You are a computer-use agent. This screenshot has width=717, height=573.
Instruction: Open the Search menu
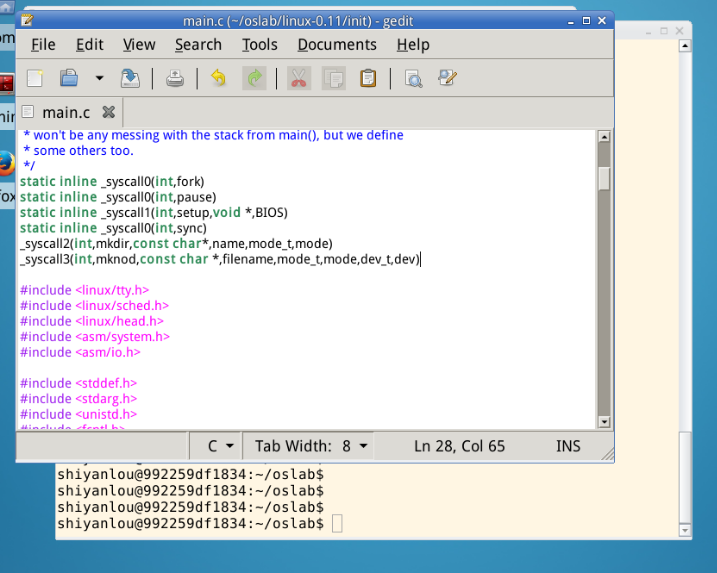198,44
